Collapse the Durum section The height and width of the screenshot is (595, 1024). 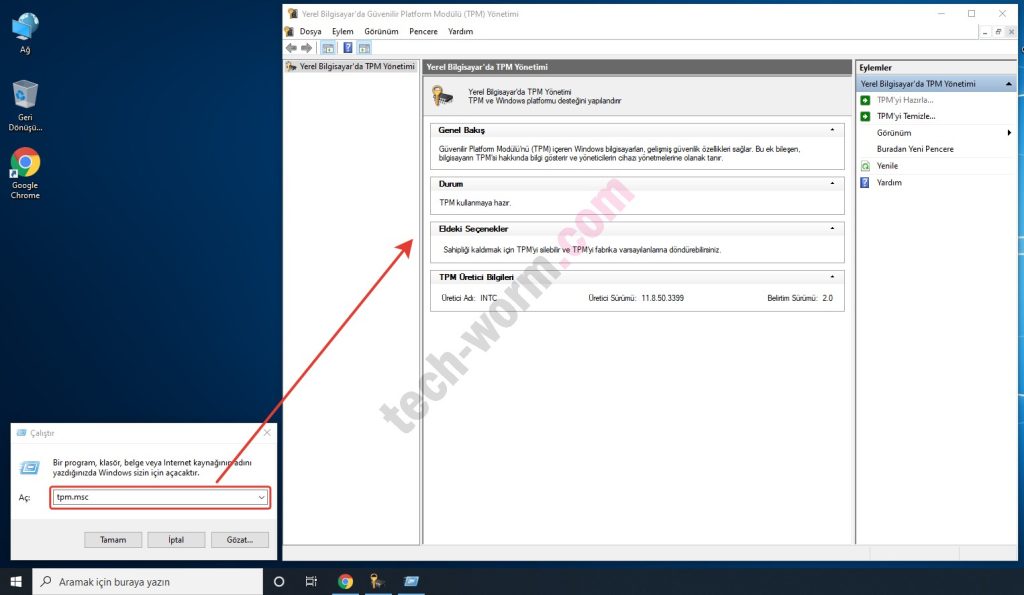tap(832, 184)
